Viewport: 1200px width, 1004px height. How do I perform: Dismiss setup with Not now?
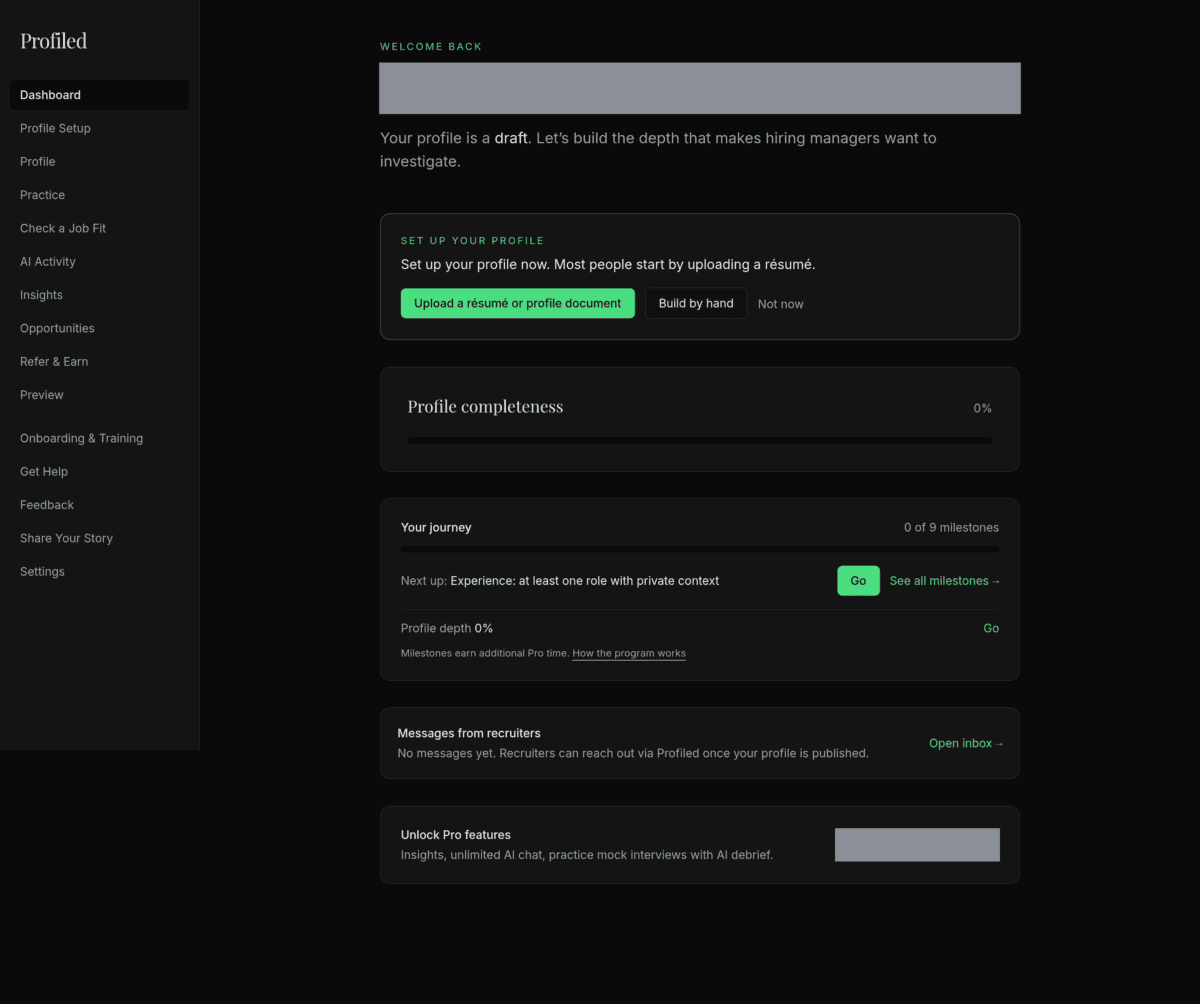pos(780,304)
